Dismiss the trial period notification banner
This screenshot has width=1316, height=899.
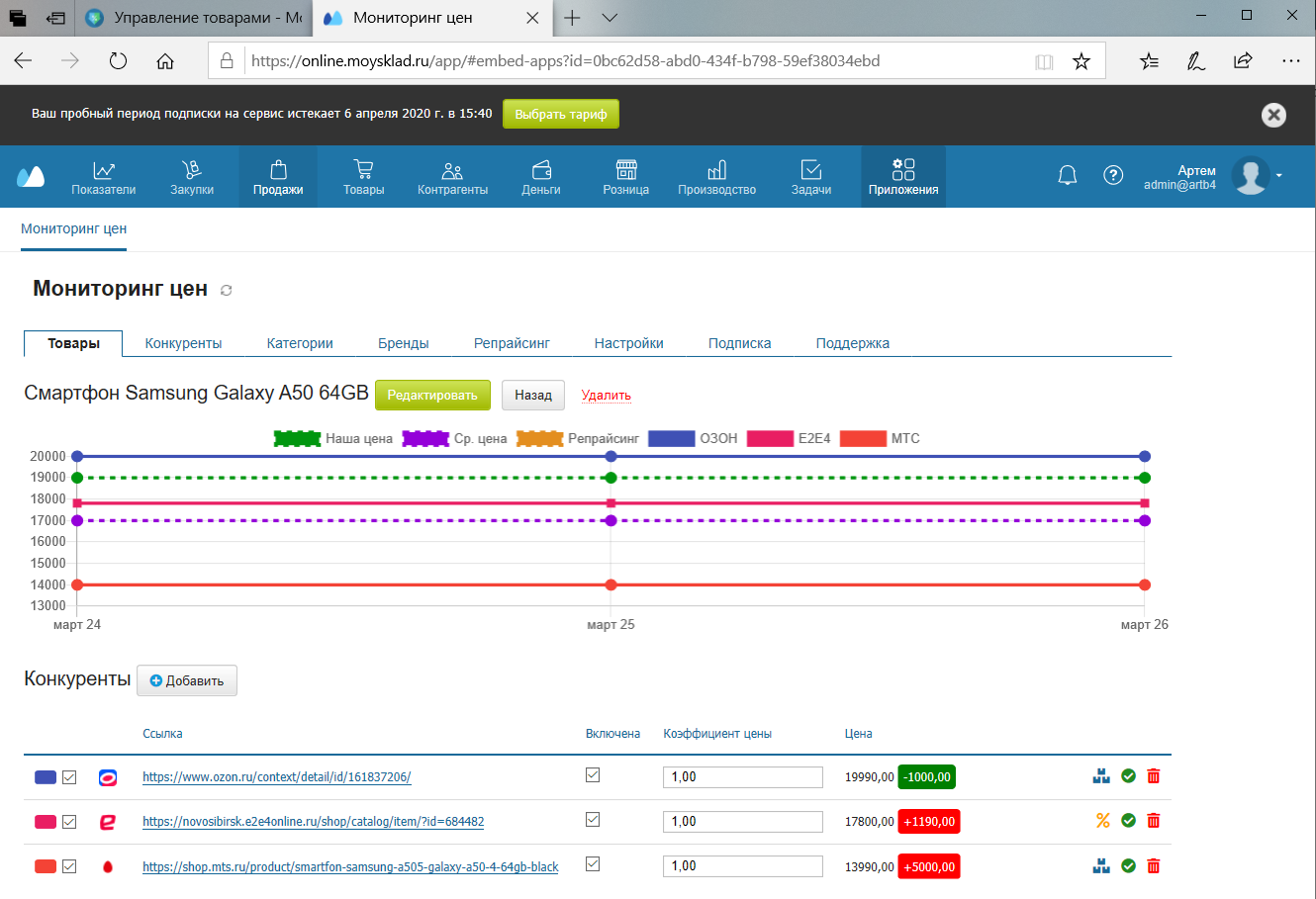1273,115
